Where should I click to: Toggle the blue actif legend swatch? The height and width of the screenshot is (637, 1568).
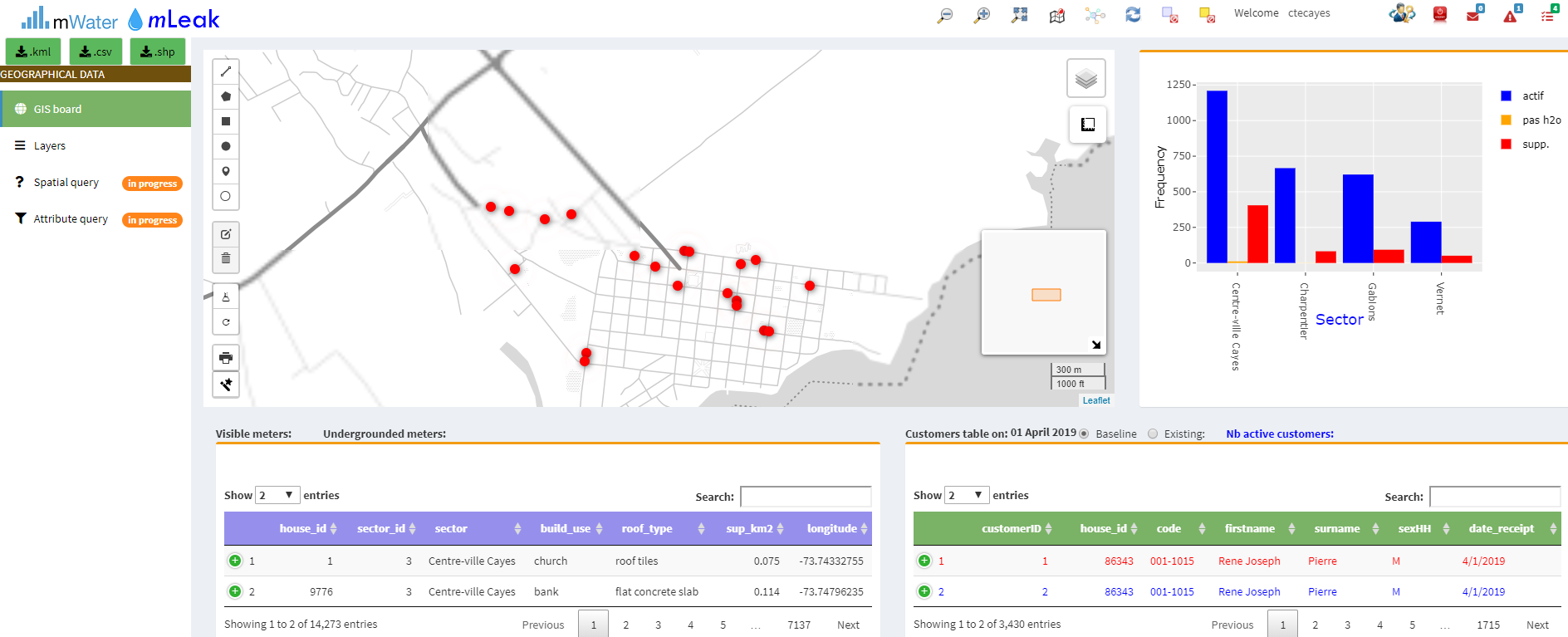1506,96
